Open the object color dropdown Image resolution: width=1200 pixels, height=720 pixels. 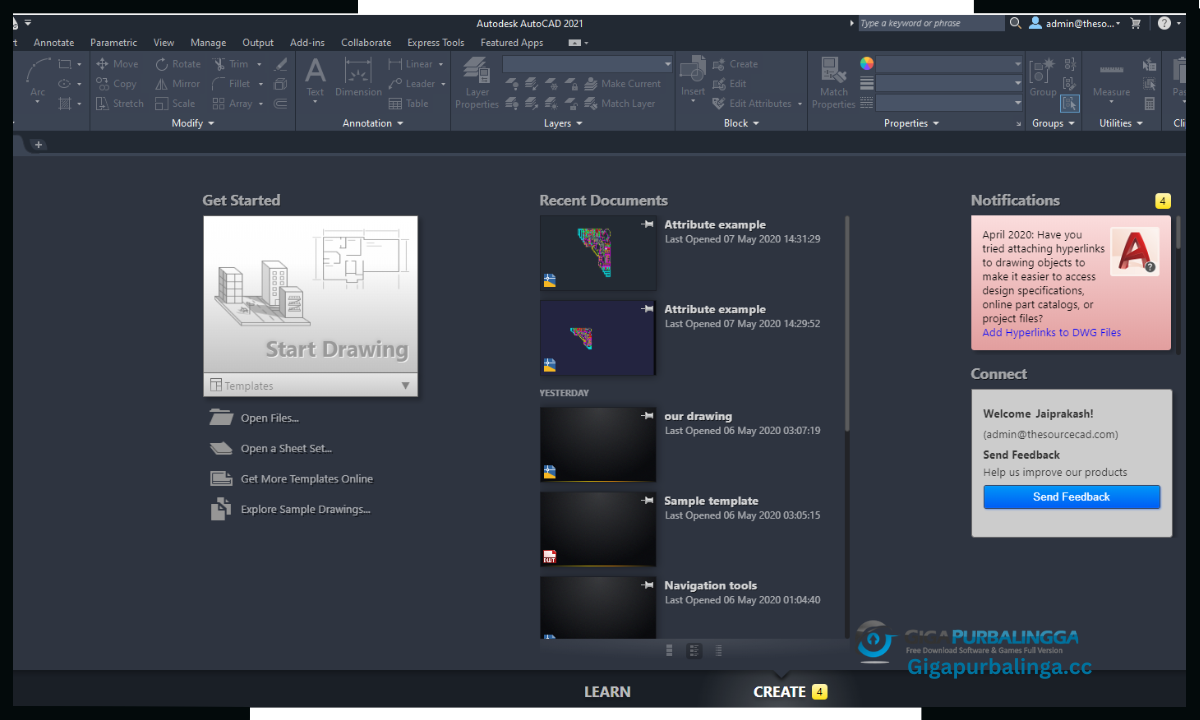click(x=949, y=63)
